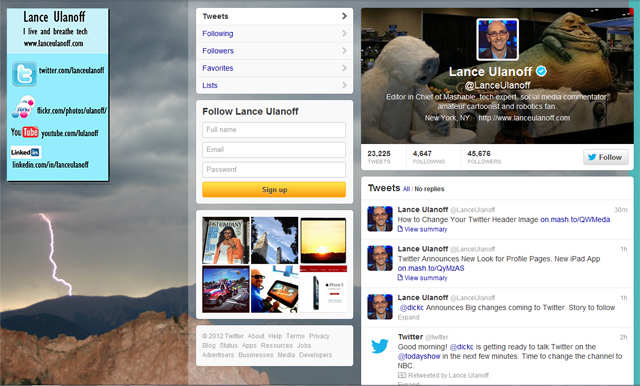Click the Help footer link
This screenshot has height=386, width=640.
click(275, 336)
